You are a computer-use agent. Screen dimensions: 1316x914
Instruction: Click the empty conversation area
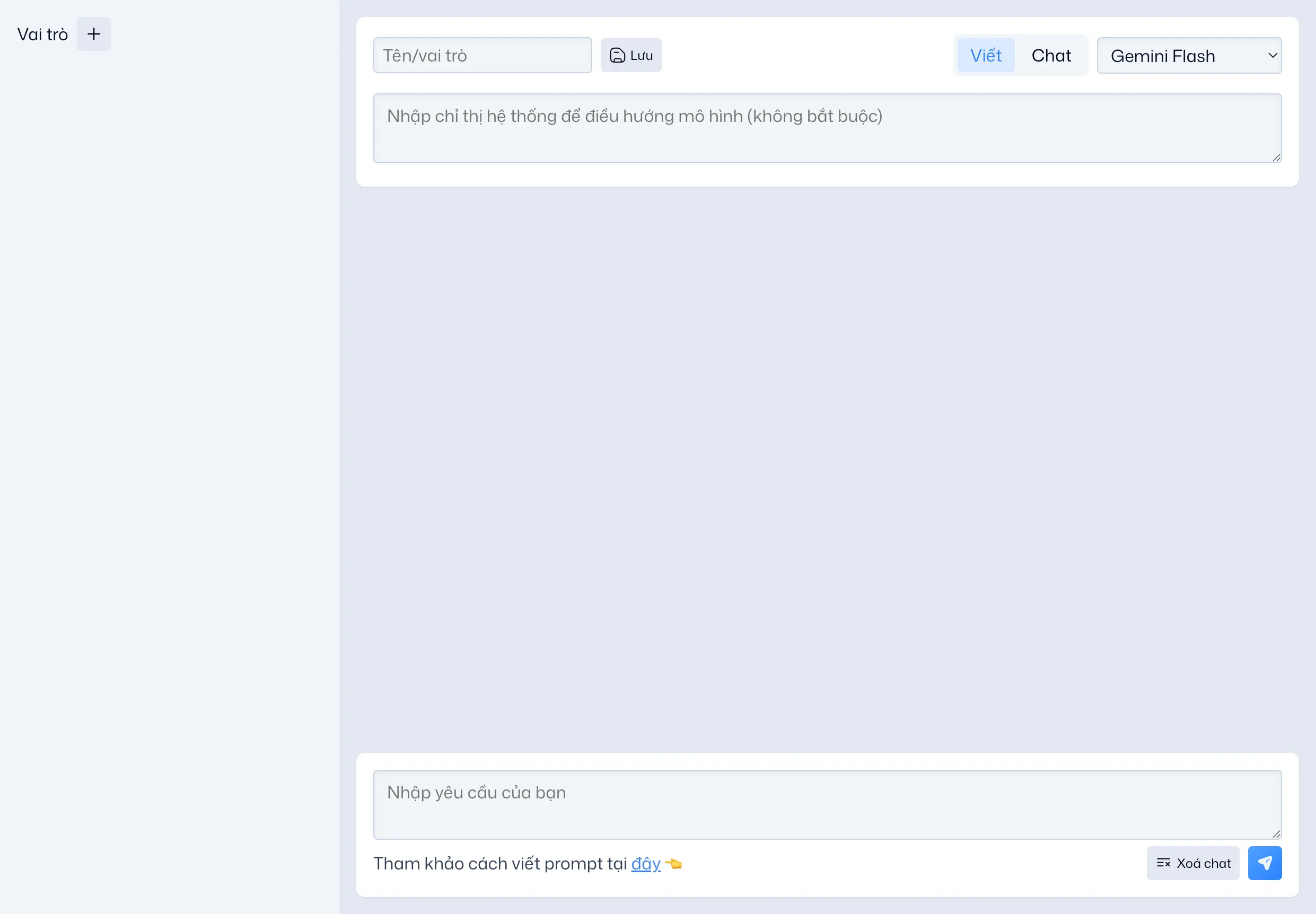[827, 470]
